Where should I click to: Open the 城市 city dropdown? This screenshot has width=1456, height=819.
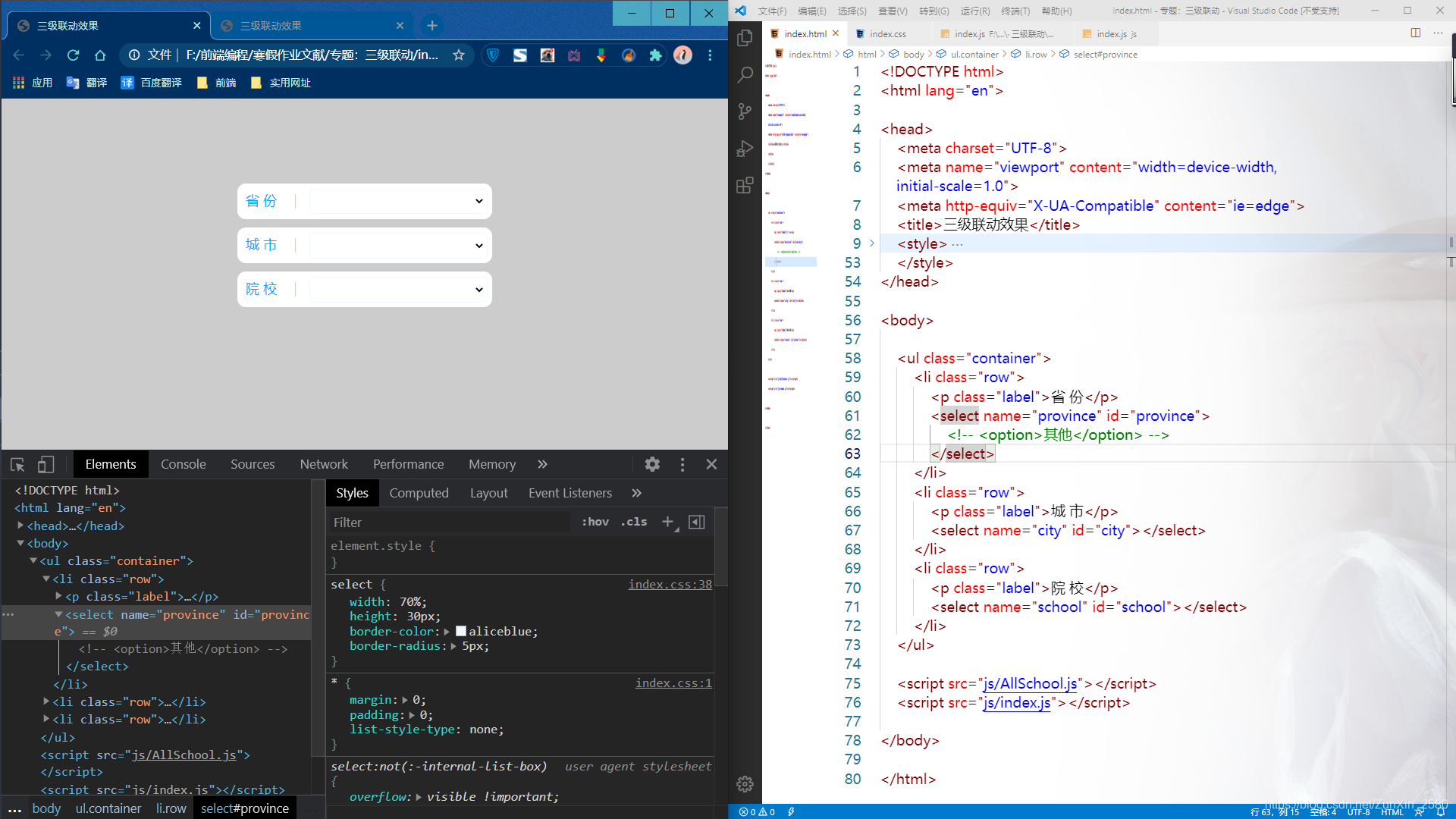point(397,246)
